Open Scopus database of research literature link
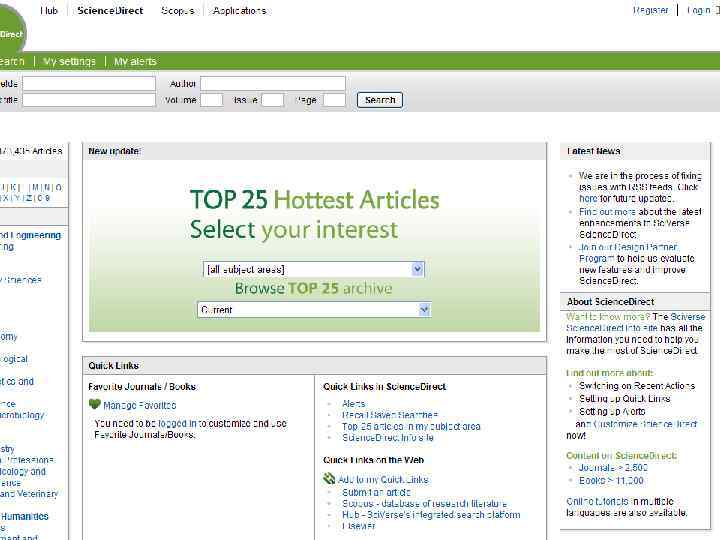Viewport: 720px width, 540px height. click(424, 504)
